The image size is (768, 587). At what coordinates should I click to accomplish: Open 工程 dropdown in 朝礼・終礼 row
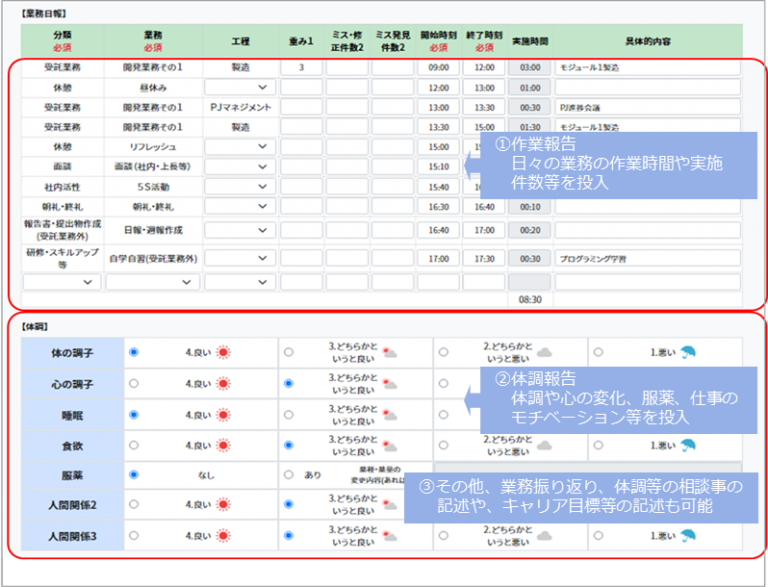[x=240, y=207]
